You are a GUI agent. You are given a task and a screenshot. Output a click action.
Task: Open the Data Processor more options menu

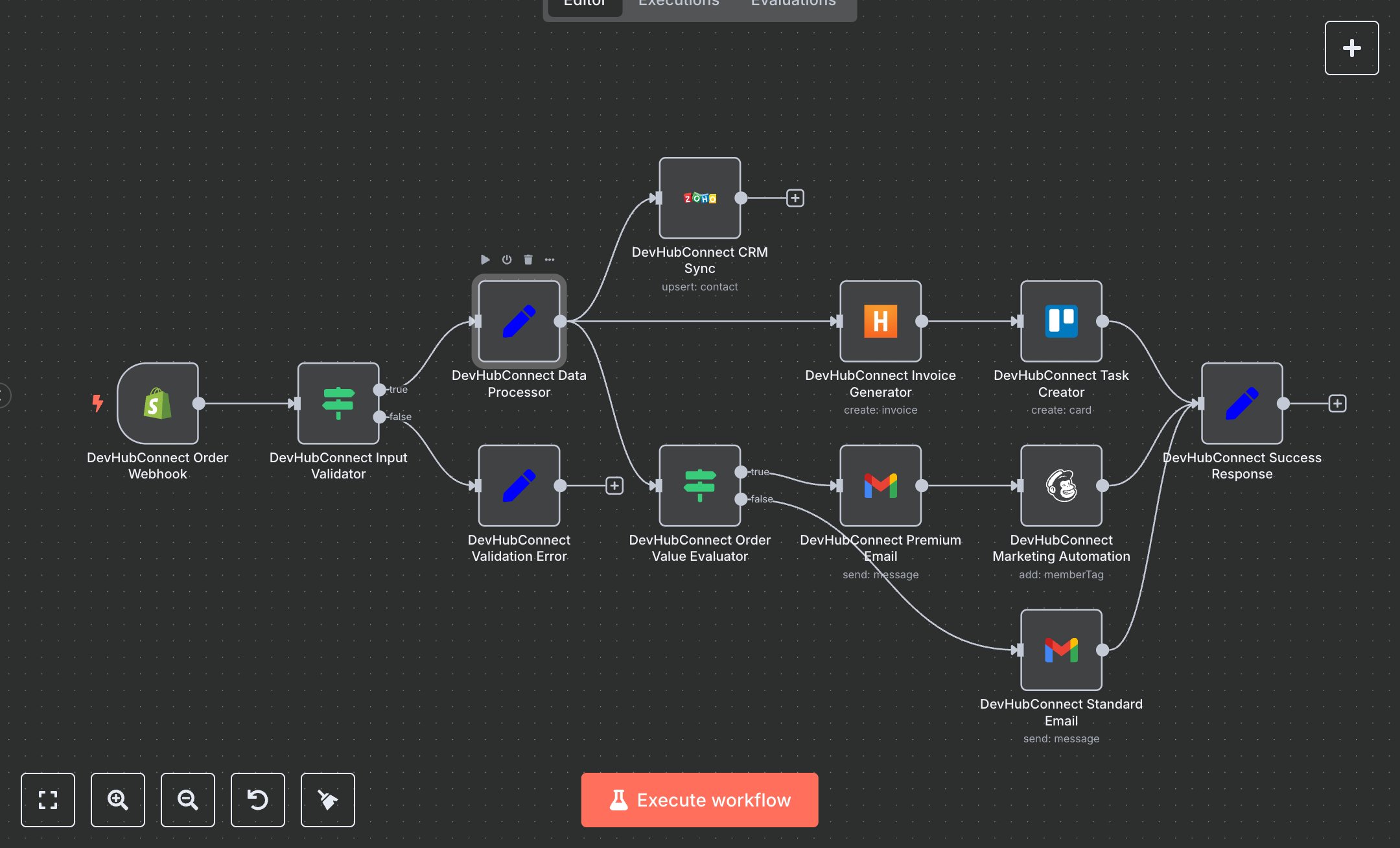coord(550,259)
